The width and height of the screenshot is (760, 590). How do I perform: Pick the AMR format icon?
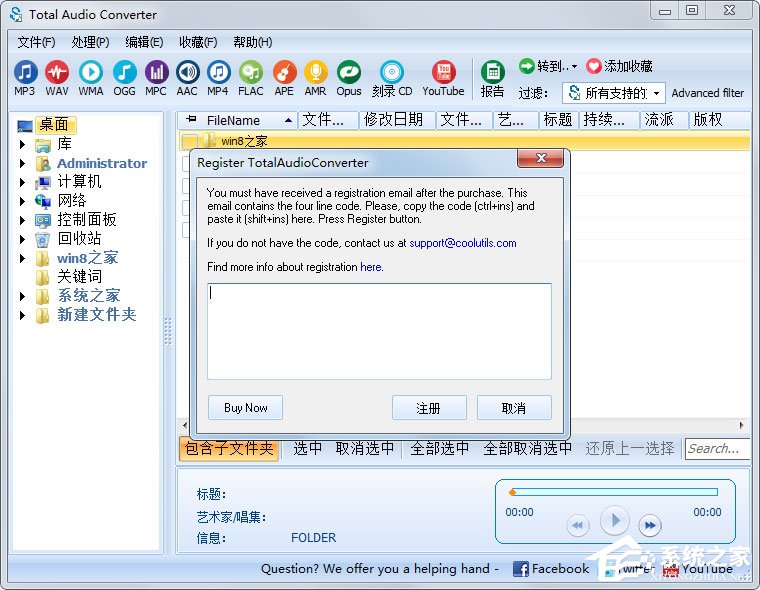pyautogui.click(x=316, y=78)
